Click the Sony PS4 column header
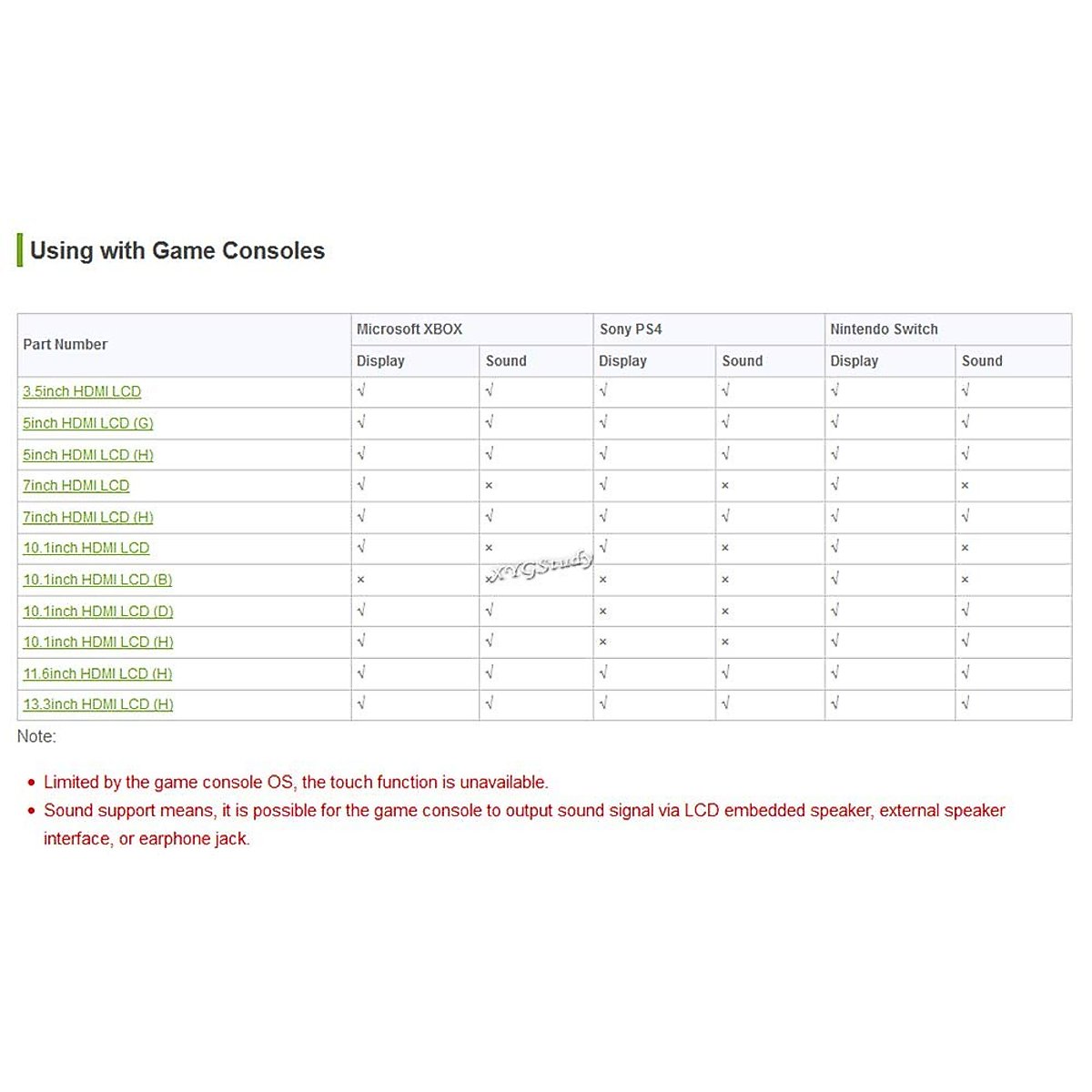The image size is (1092, 1092). point(631,329)
